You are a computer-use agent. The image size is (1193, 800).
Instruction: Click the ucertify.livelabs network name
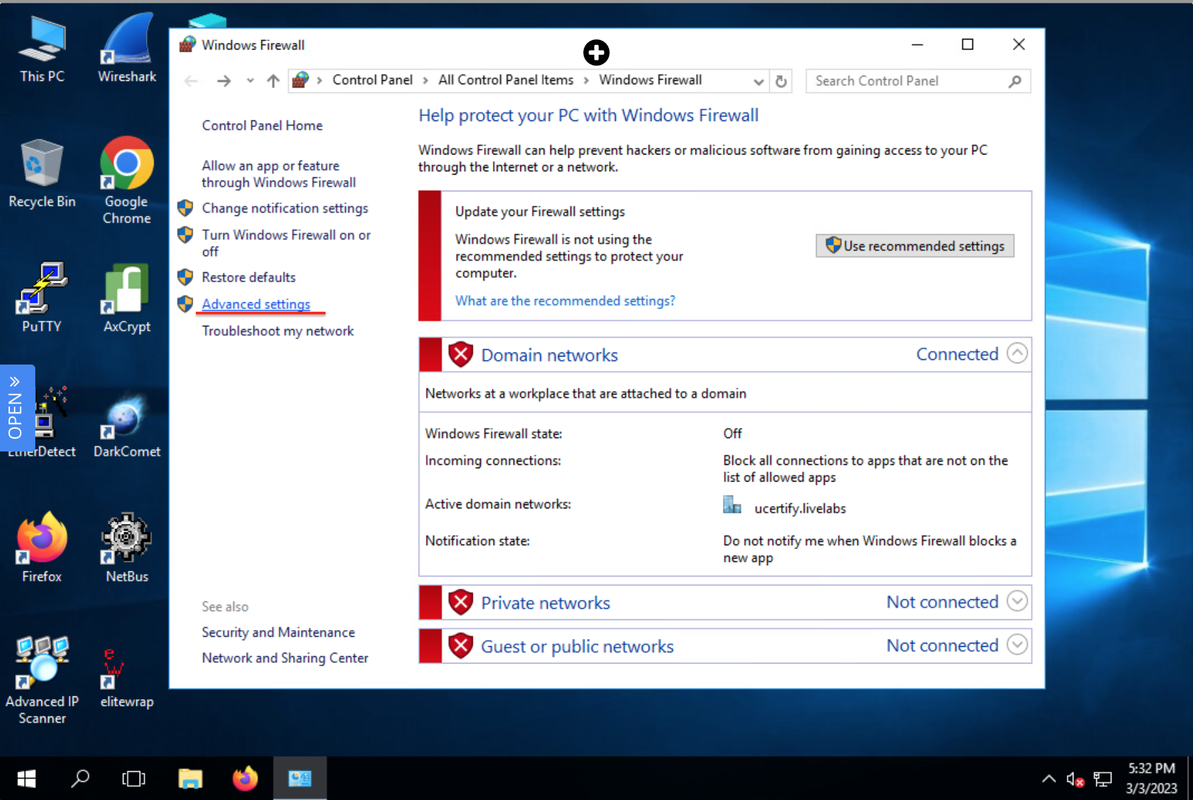coord(800,508)
